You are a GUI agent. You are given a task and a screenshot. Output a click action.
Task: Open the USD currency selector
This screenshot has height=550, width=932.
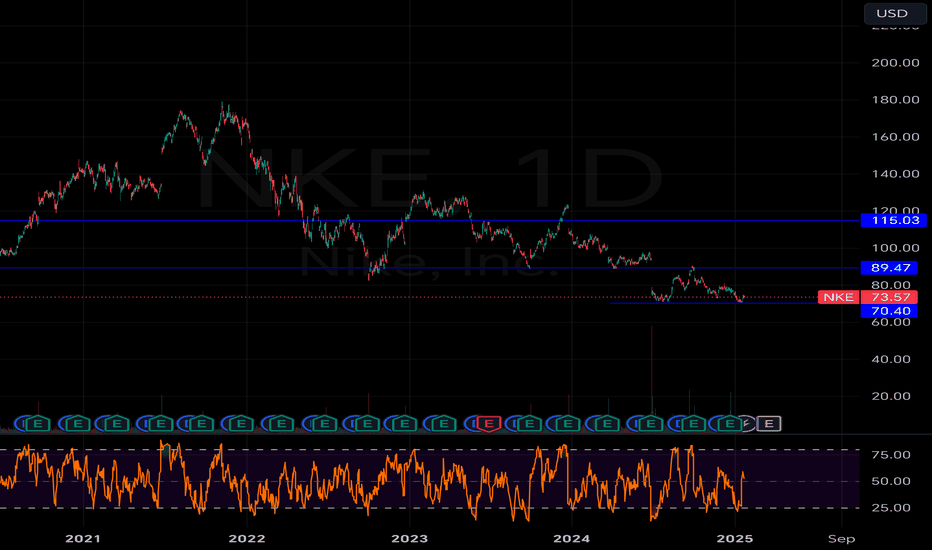895,14
